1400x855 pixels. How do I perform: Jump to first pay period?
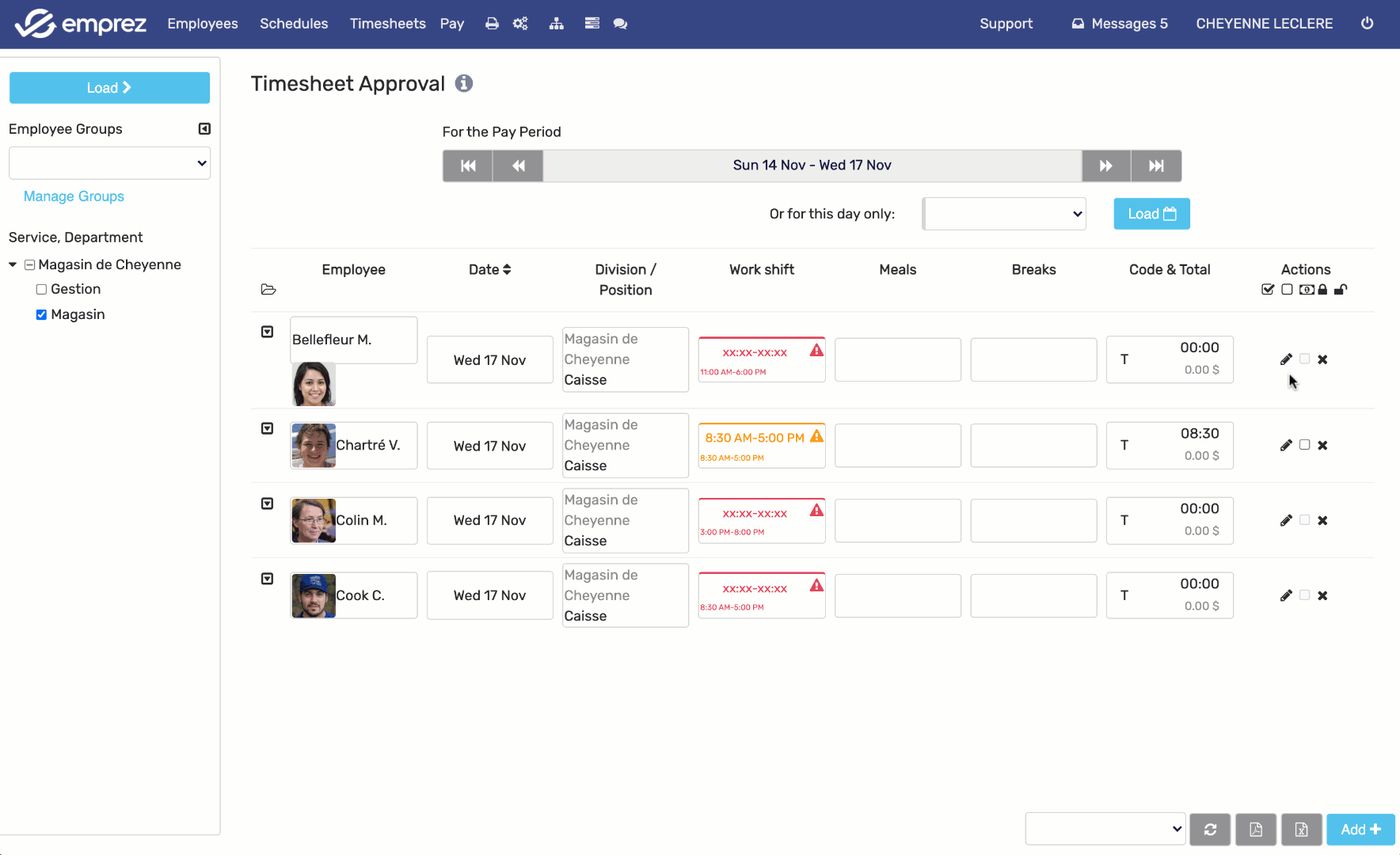[x=468, y=165]
